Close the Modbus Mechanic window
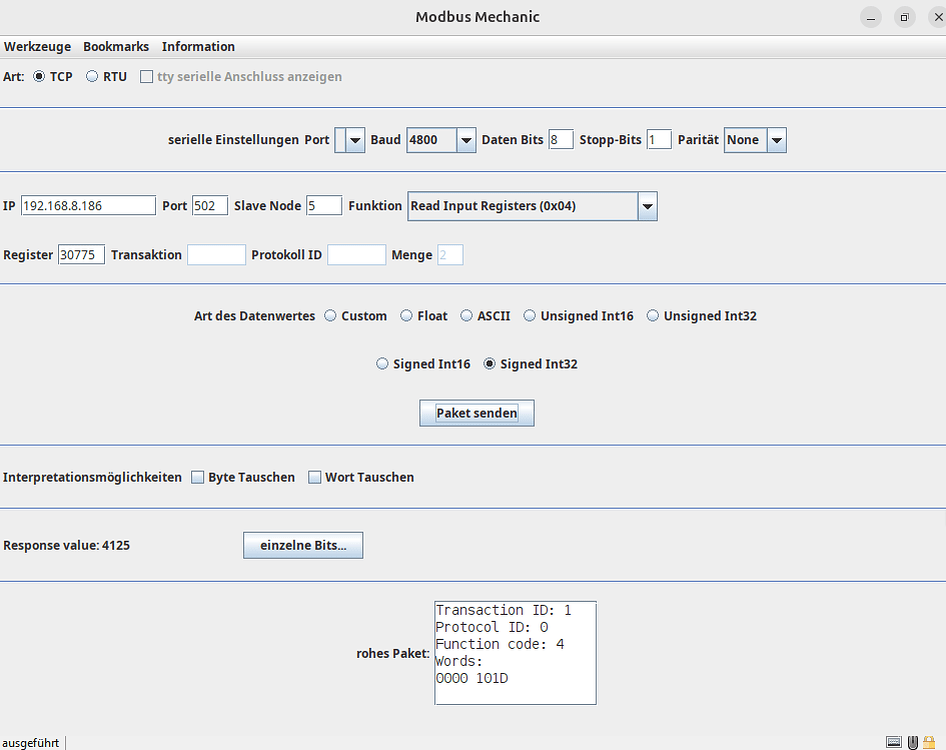This screenshot has width=946, height=750. pos(938,17)
